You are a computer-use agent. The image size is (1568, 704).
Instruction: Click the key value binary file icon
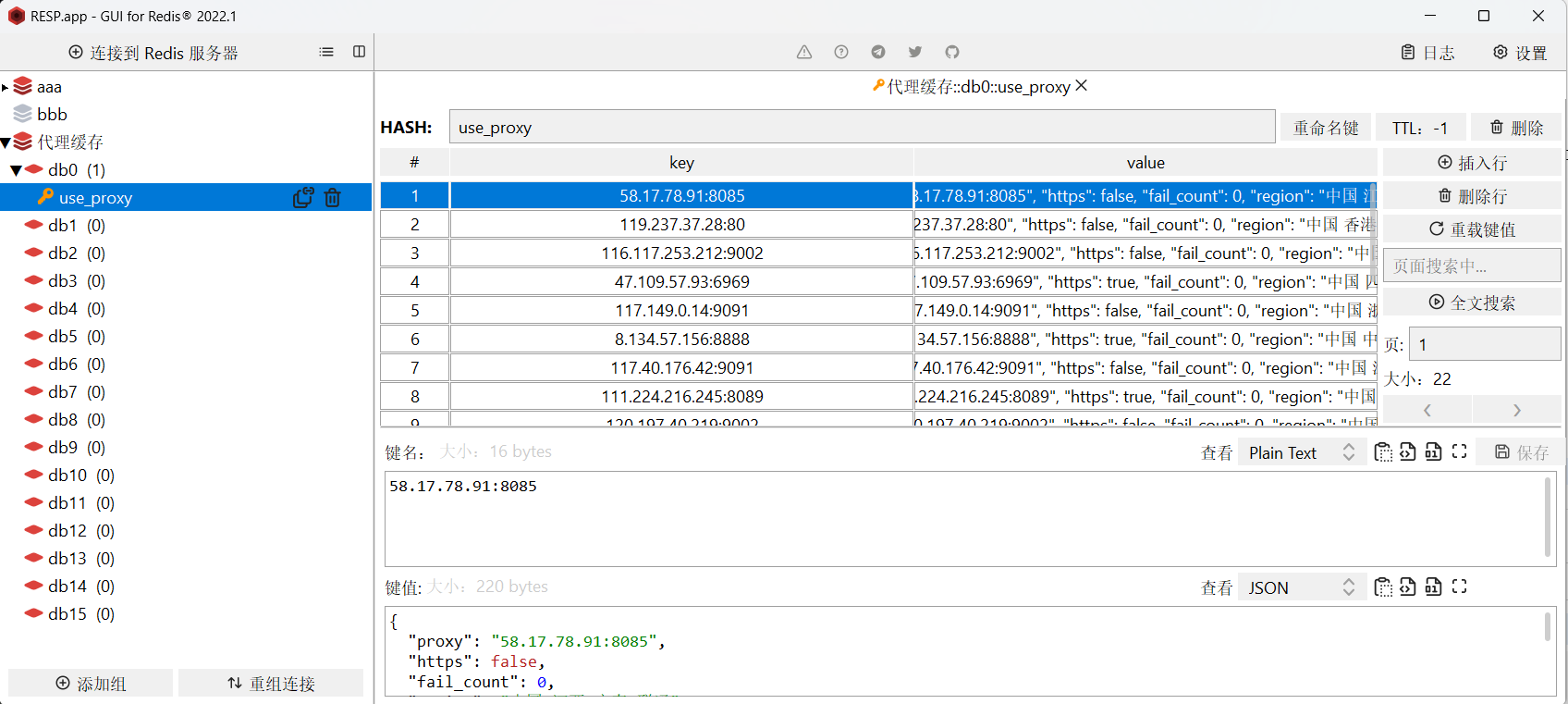(x=1433, y=587)
